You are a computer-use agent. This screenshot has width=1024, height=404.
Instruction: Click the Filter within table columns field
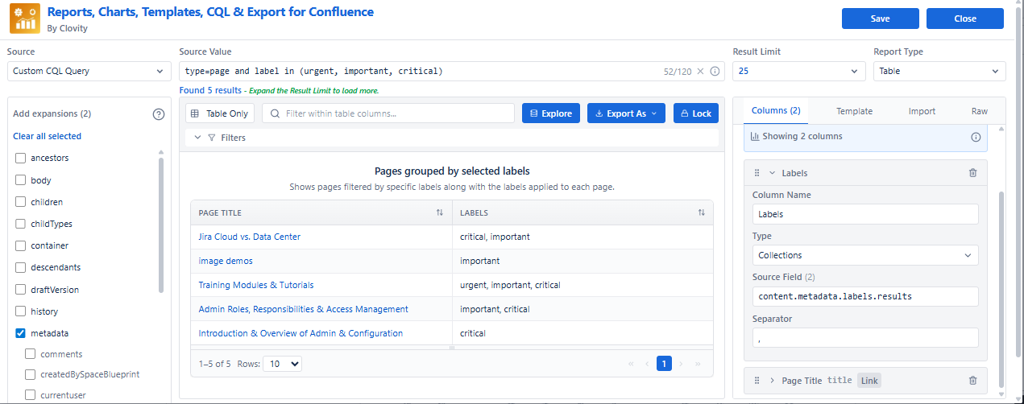point(389,114)
